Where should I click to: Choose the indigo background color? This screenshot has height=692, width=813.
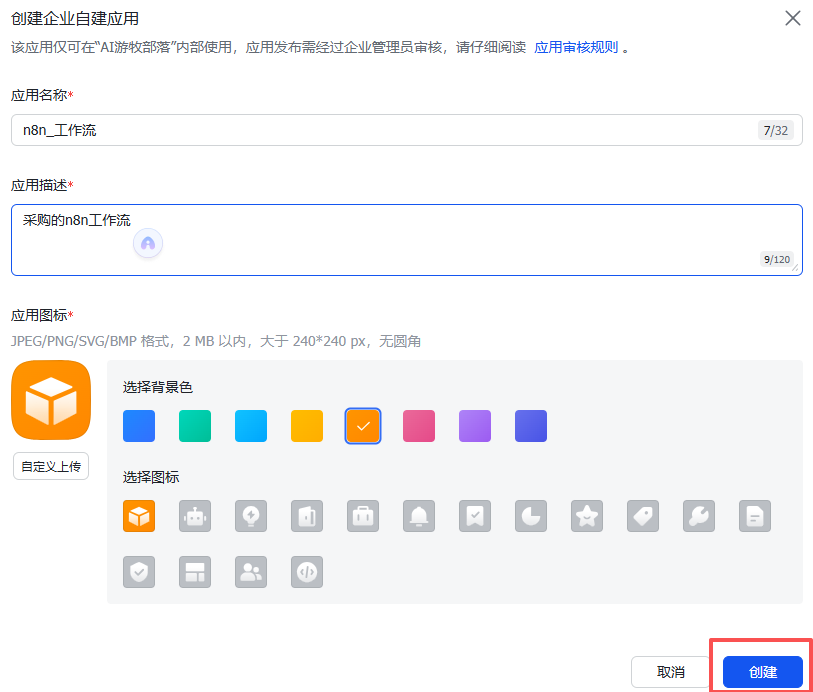(531, 426)
